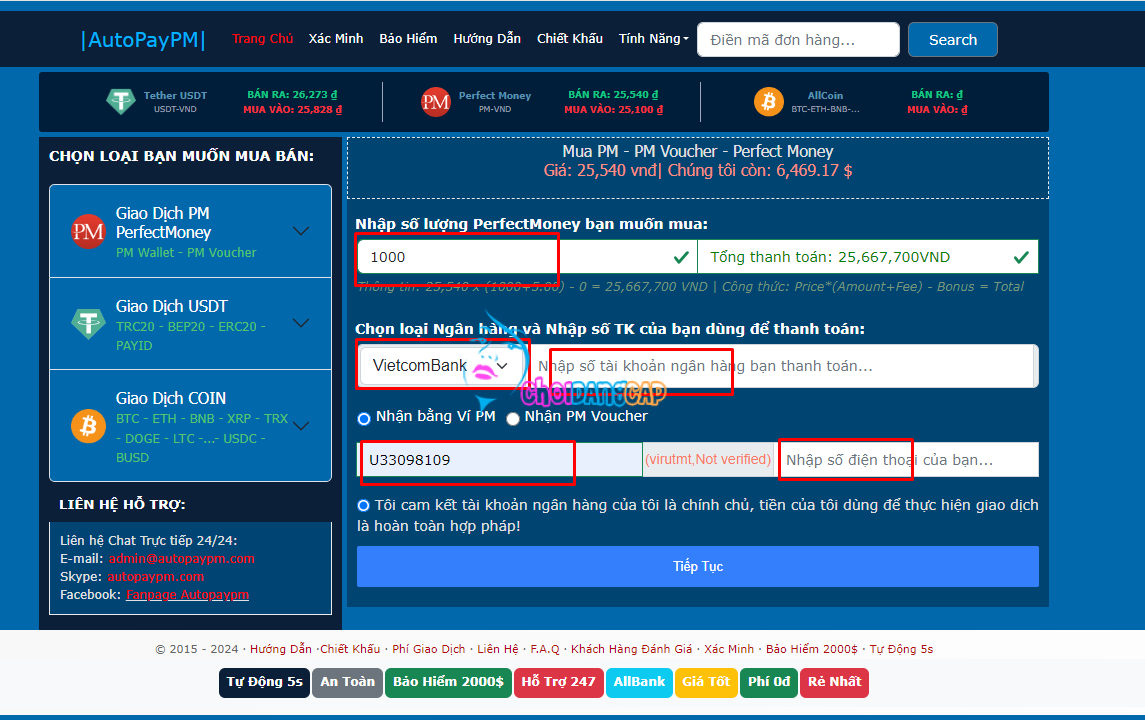Click the Perfect Money MUA VÀO rate 25,100
Image resolution: width=1145 pixels, height=720 pixels.
(x=613, y=110)
